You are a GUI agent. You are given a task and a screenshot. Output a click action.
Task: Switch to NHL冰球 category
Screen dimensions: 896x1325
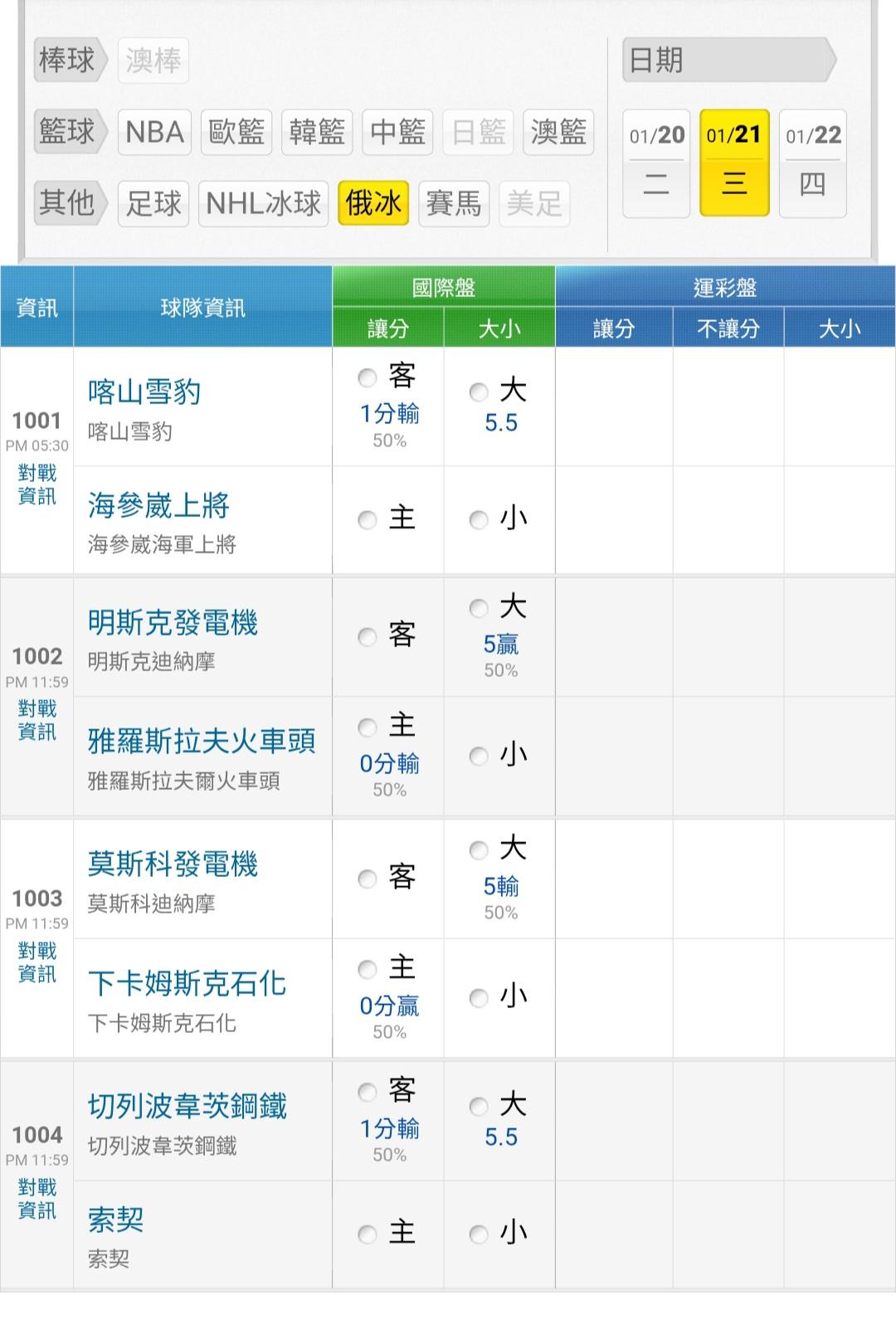click(x=263, y=203)
